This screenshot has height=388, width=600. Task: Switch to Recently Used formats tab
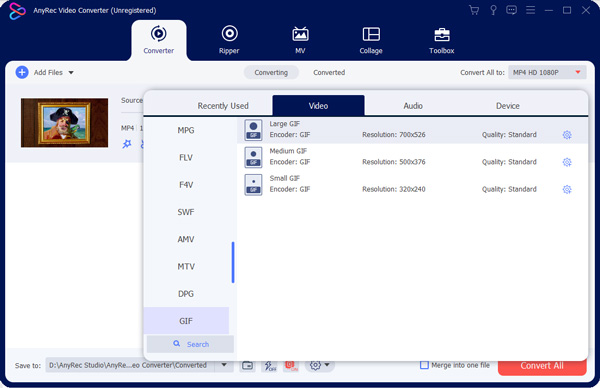click(x=223, y=106)
